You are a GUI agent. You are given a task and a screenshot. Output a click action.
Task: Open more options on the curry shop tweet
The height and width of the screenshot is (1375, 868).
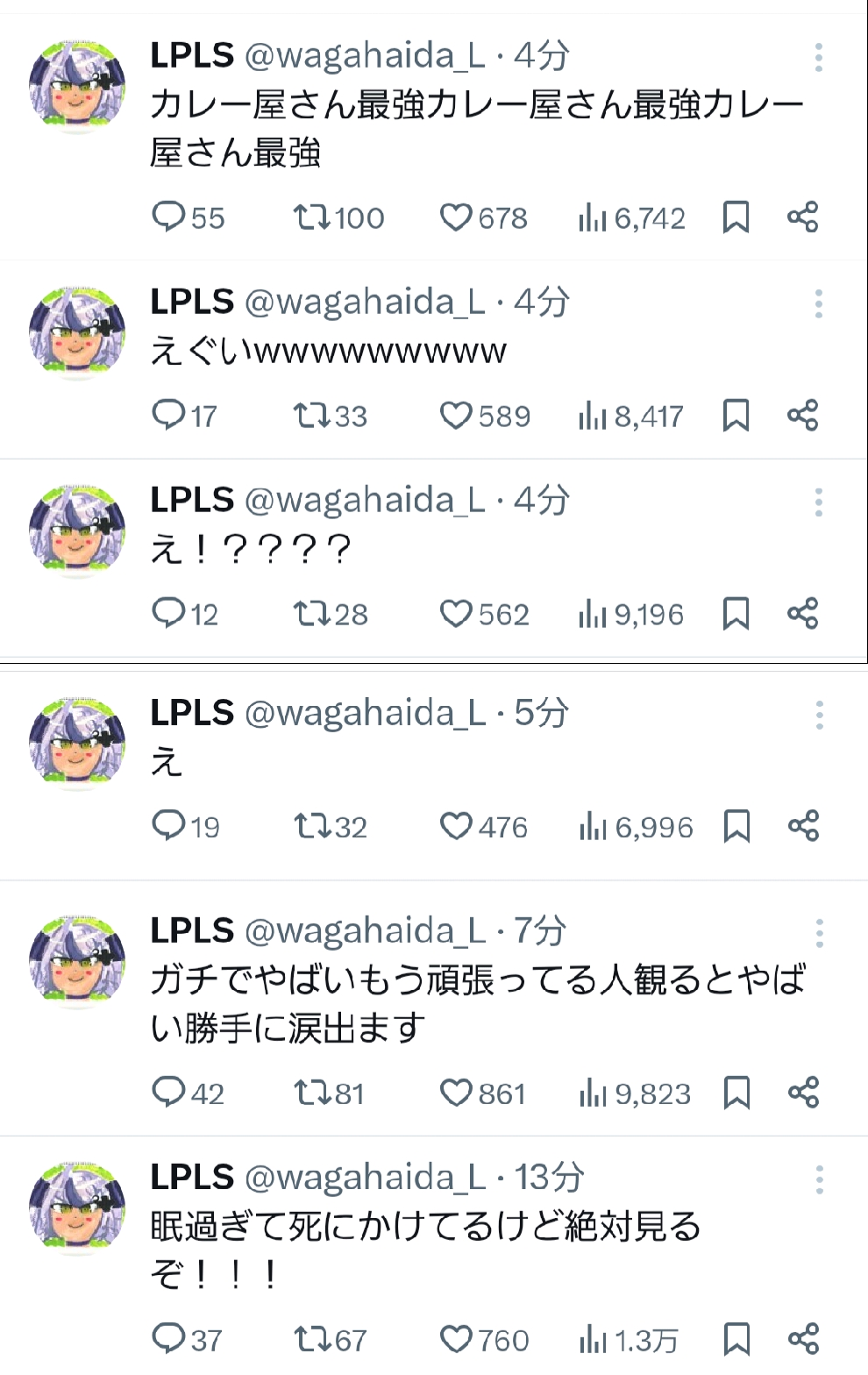click(819, 58)
